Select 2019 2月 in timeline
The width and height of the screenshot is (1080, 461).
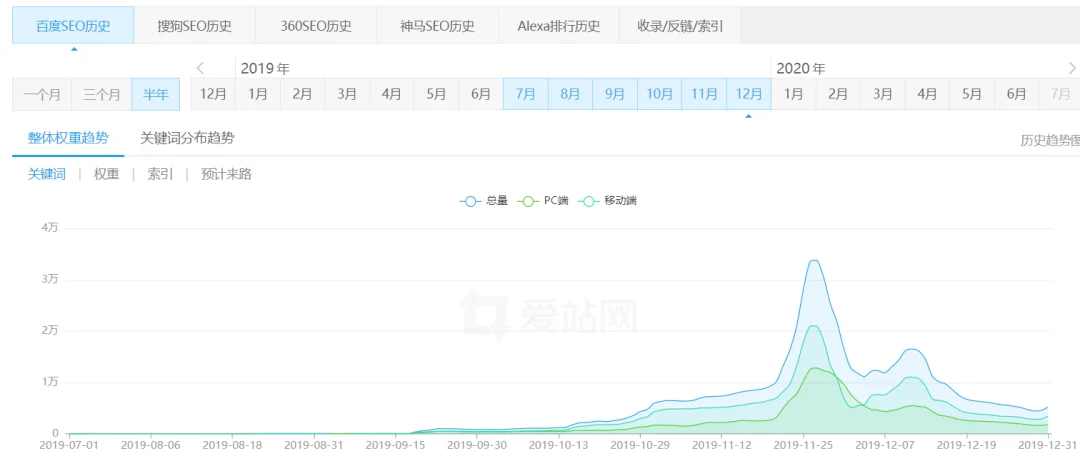pos(302,94)
